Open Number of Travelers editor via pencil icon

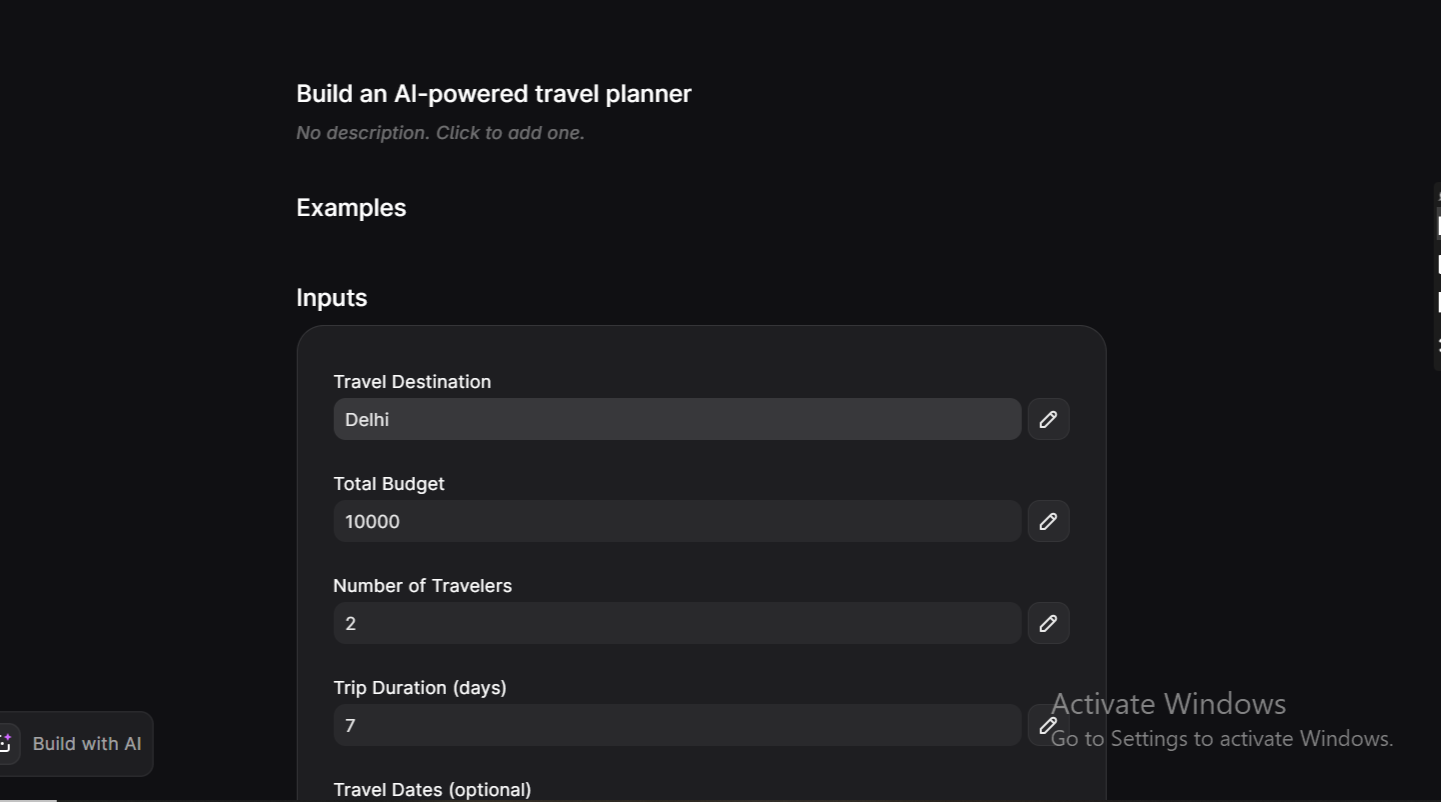[1048, 623]
